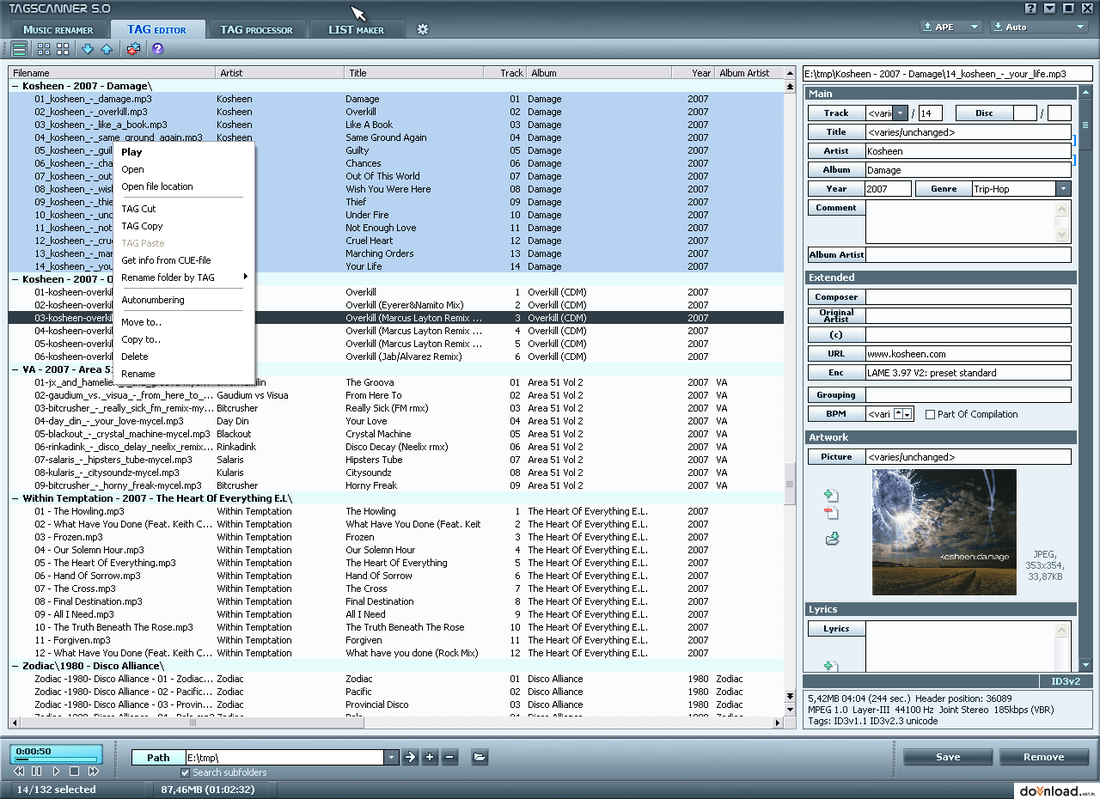The image size is (1100, 799).
Task: Click the Picture field label button
Action: tap(836, 457)
